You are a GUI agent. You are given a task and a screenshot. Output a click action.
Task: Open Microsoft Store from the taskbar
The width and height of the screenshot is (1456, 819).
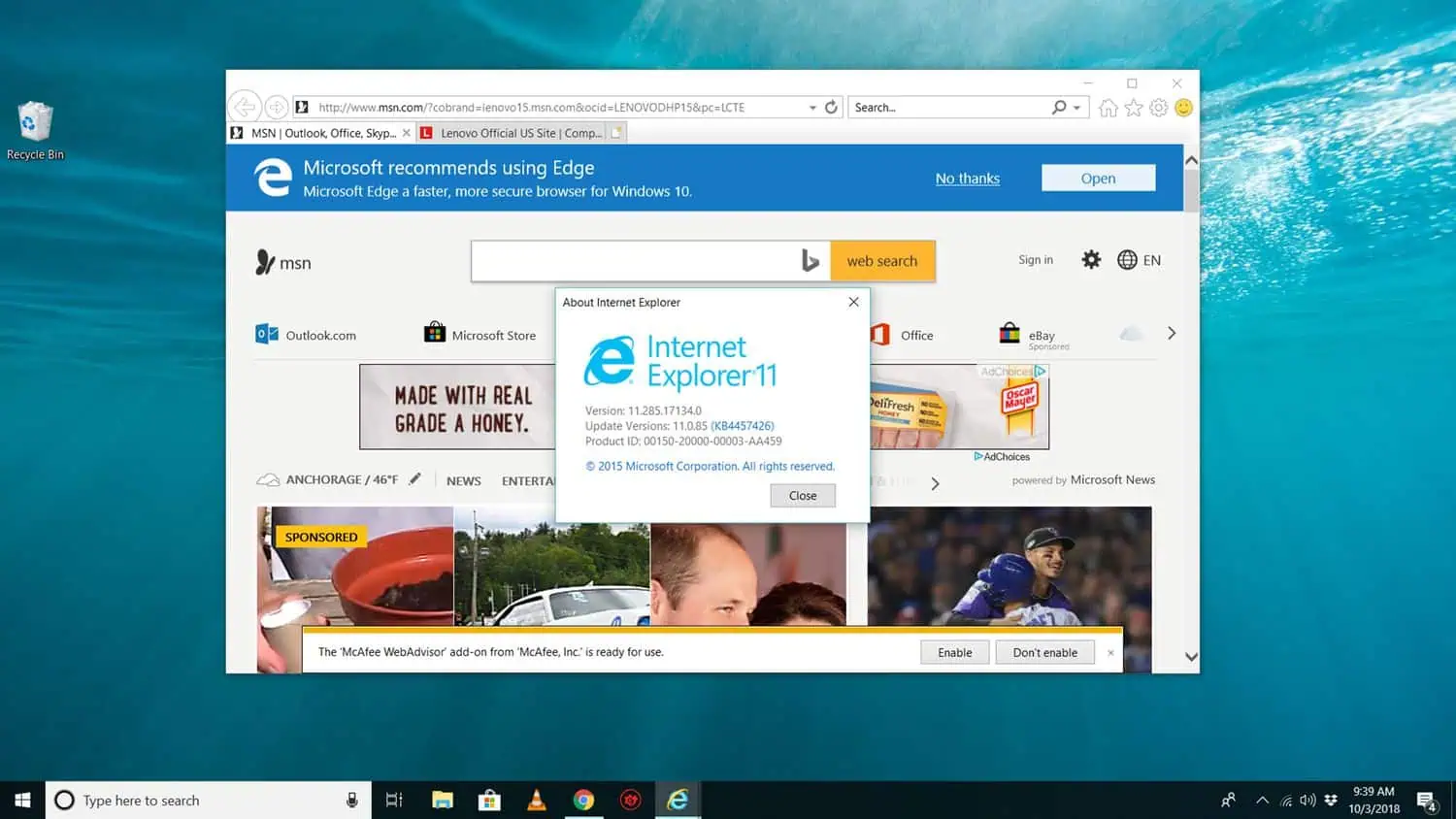pos(489,800)
